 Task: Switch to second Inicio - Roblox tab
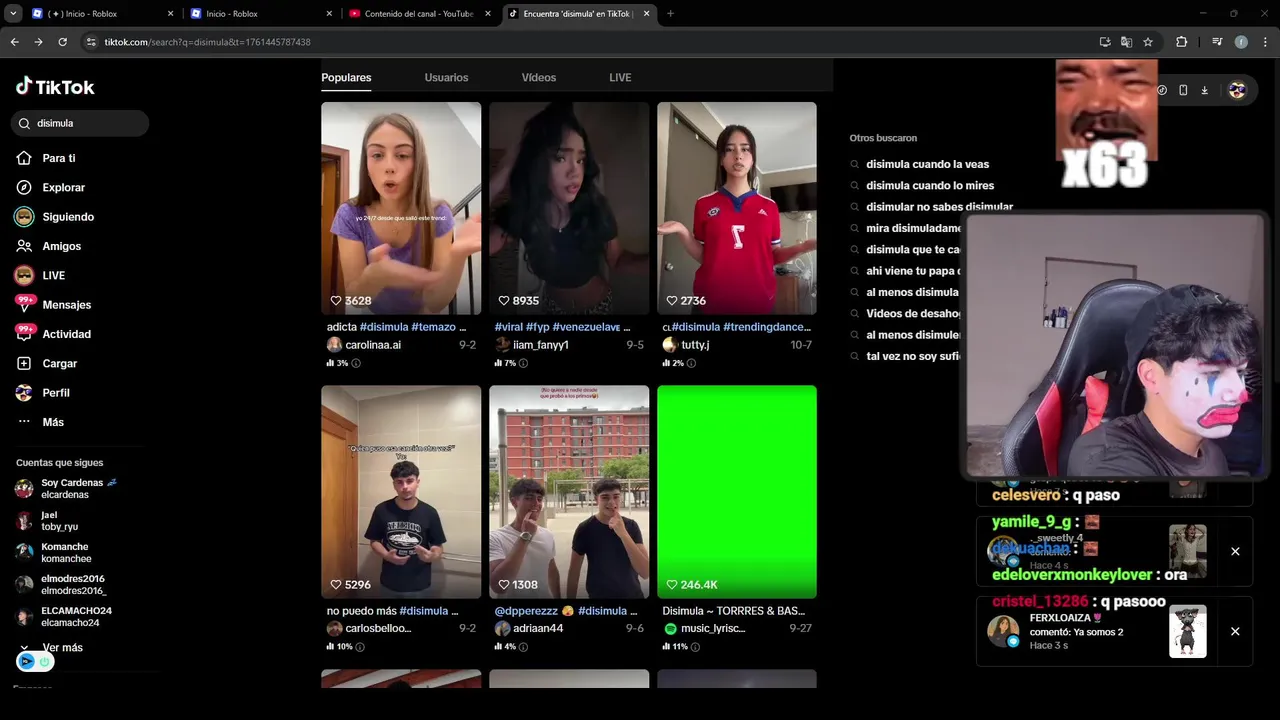click(x=260, y=14)
